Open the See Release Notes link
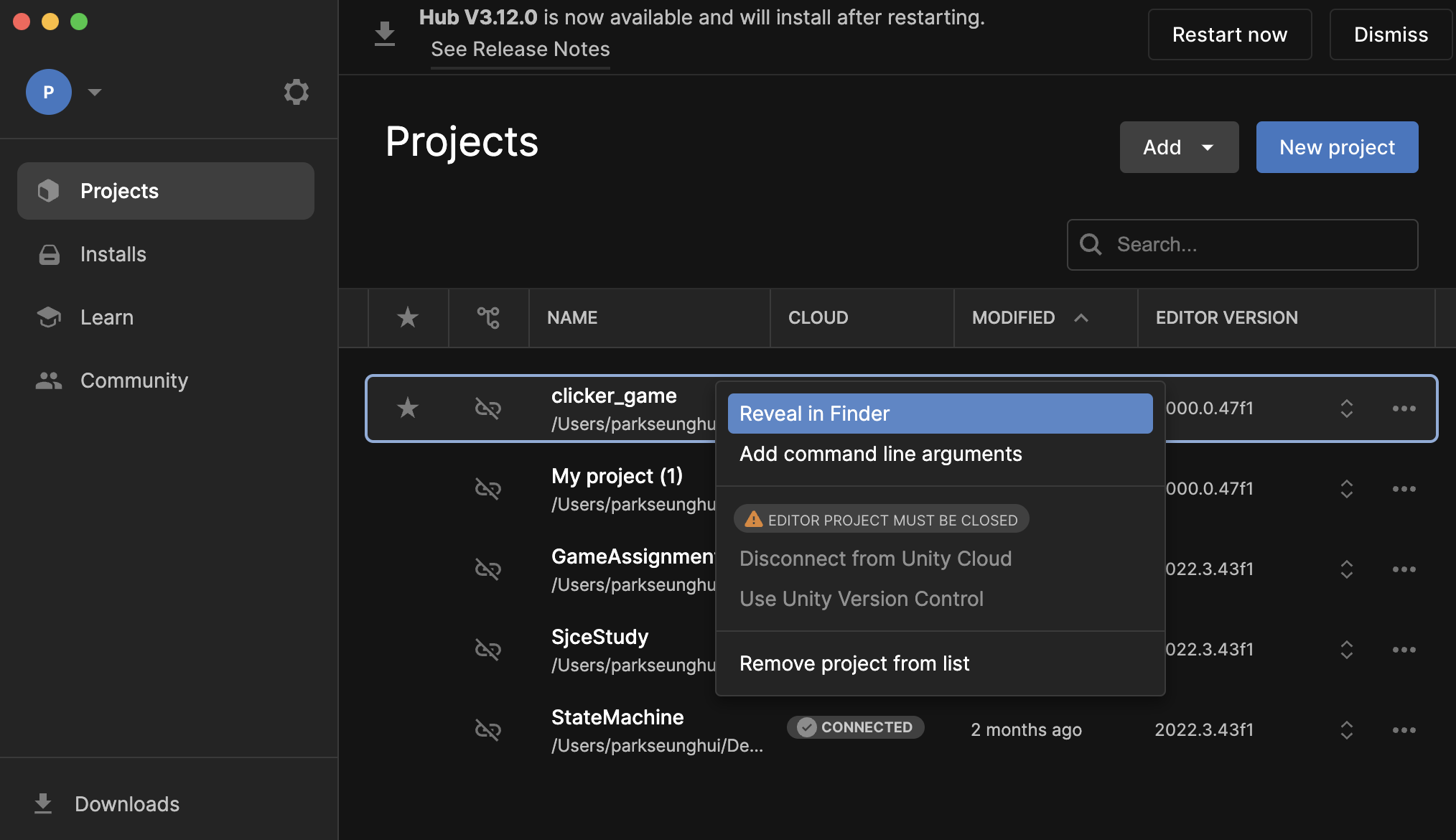Viewport: 1456px width, 840px height. tap(520, 49)
